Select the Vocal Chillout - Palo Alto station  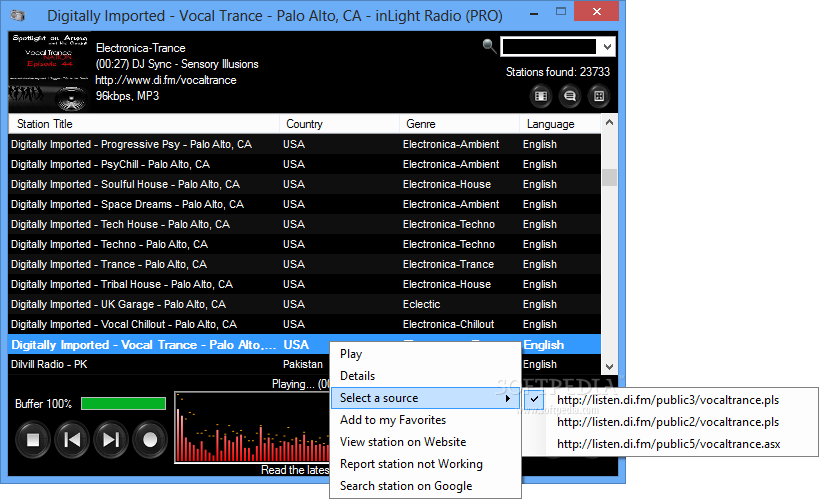pos(305,324)
